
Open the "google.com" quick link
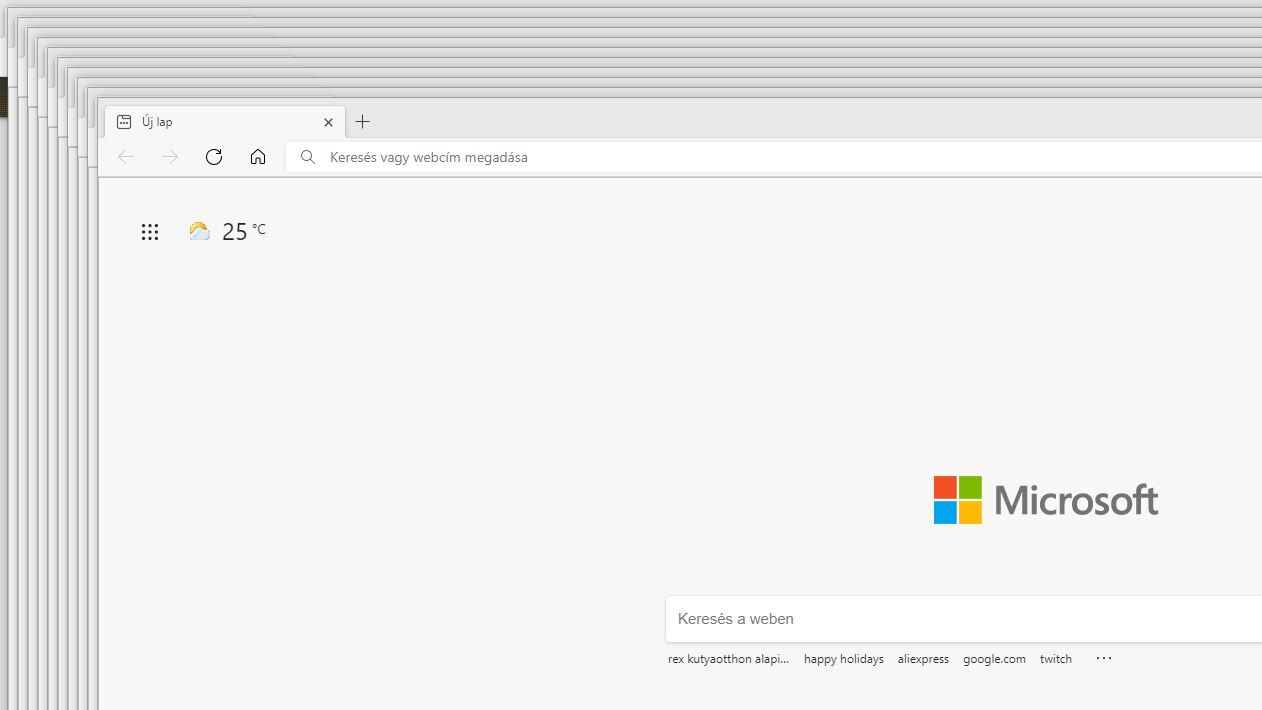994,659
